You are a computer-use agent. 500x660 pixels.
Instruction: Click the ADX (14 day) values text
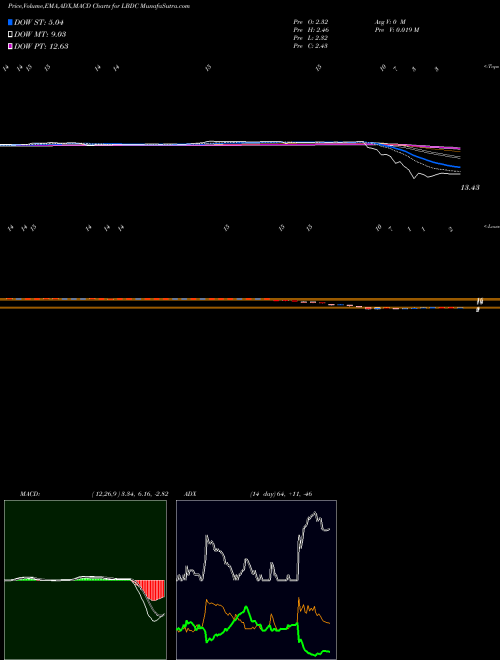(x=280, y=494)
